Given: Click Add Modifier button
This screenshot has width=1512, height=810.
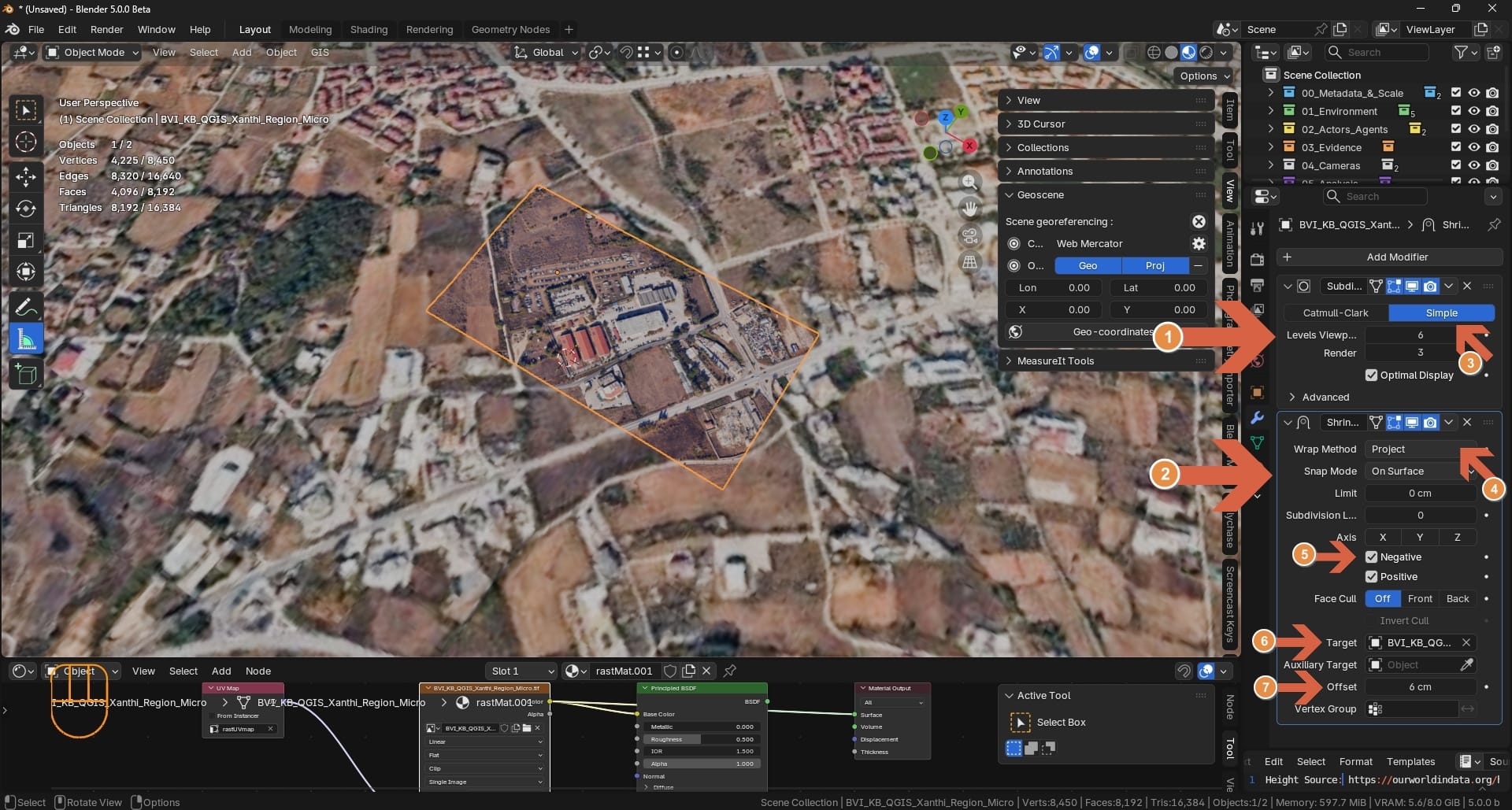Looking at the screenshot, I should point(1390,257).
